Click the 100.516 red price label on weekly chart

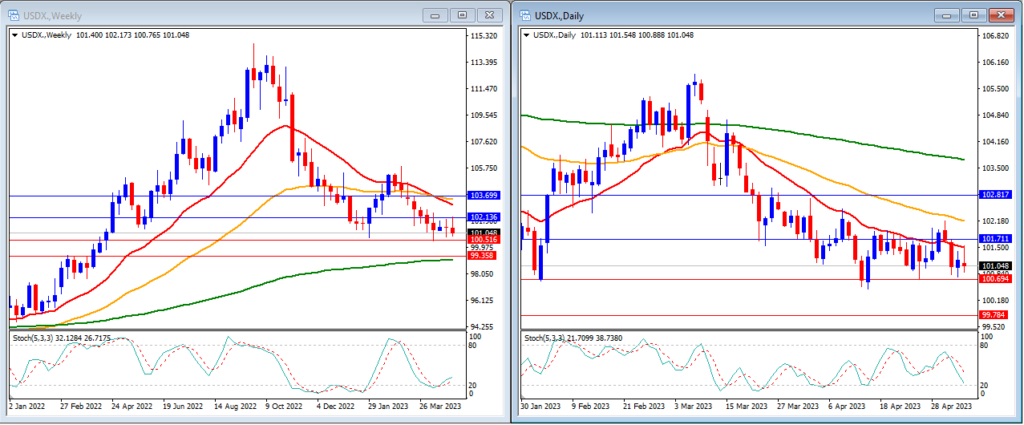(x=484, y=241)
